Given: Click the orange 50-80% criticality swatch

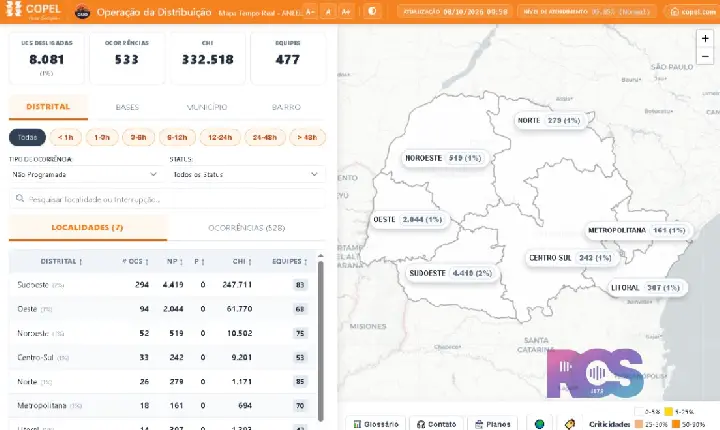Looking at the screenshot, I should (x=676, y=424).
